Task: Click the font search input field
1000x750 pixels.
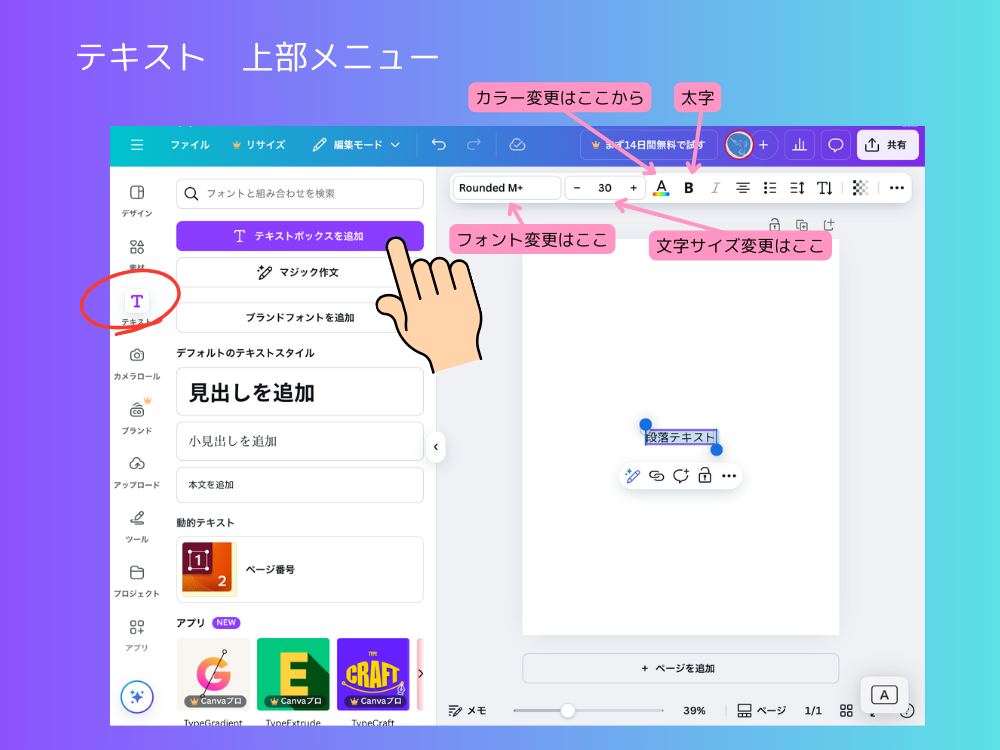Action: point(299,193)
